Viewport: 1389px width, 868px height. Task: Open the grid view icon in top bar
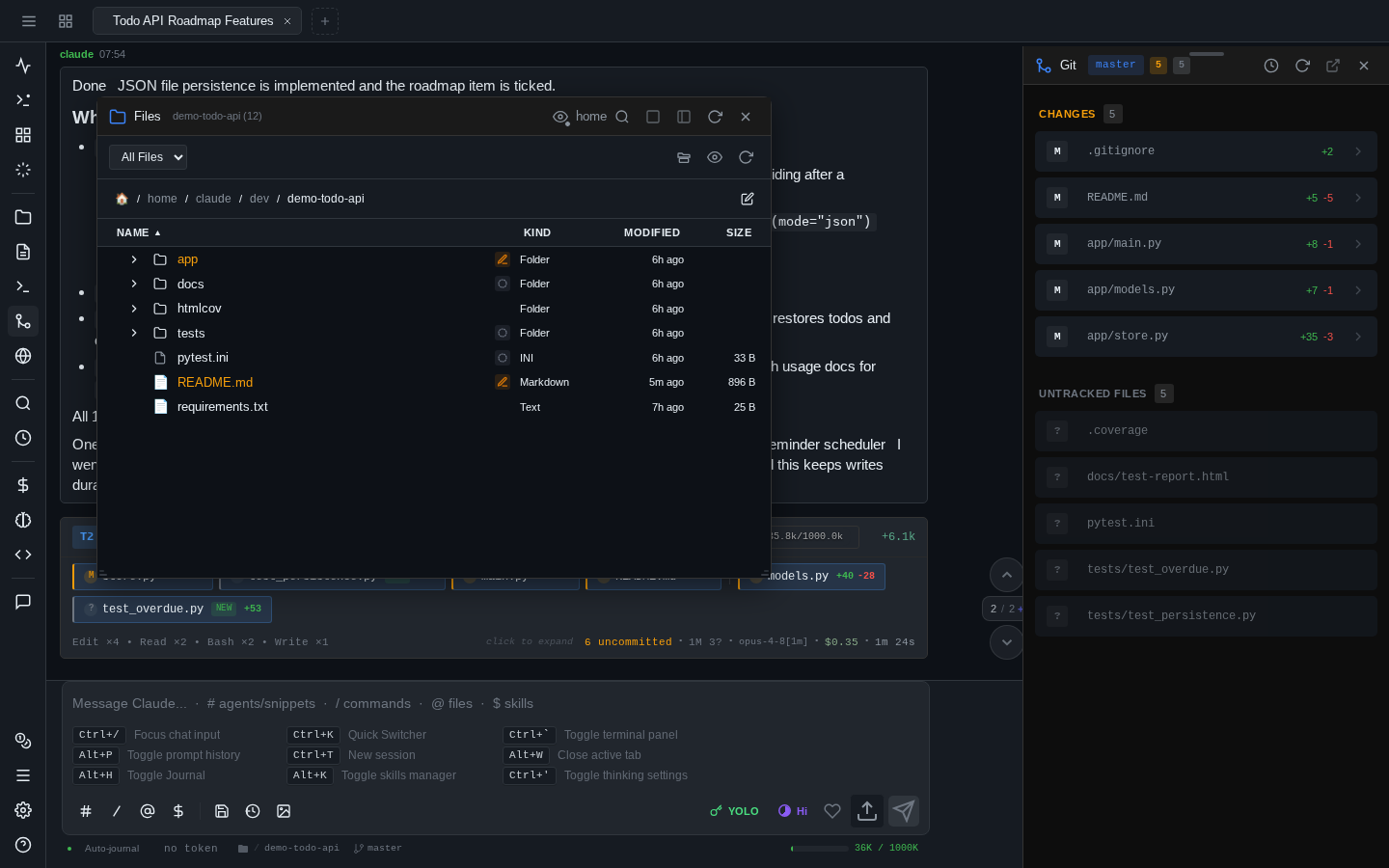[x=66, y=21]
